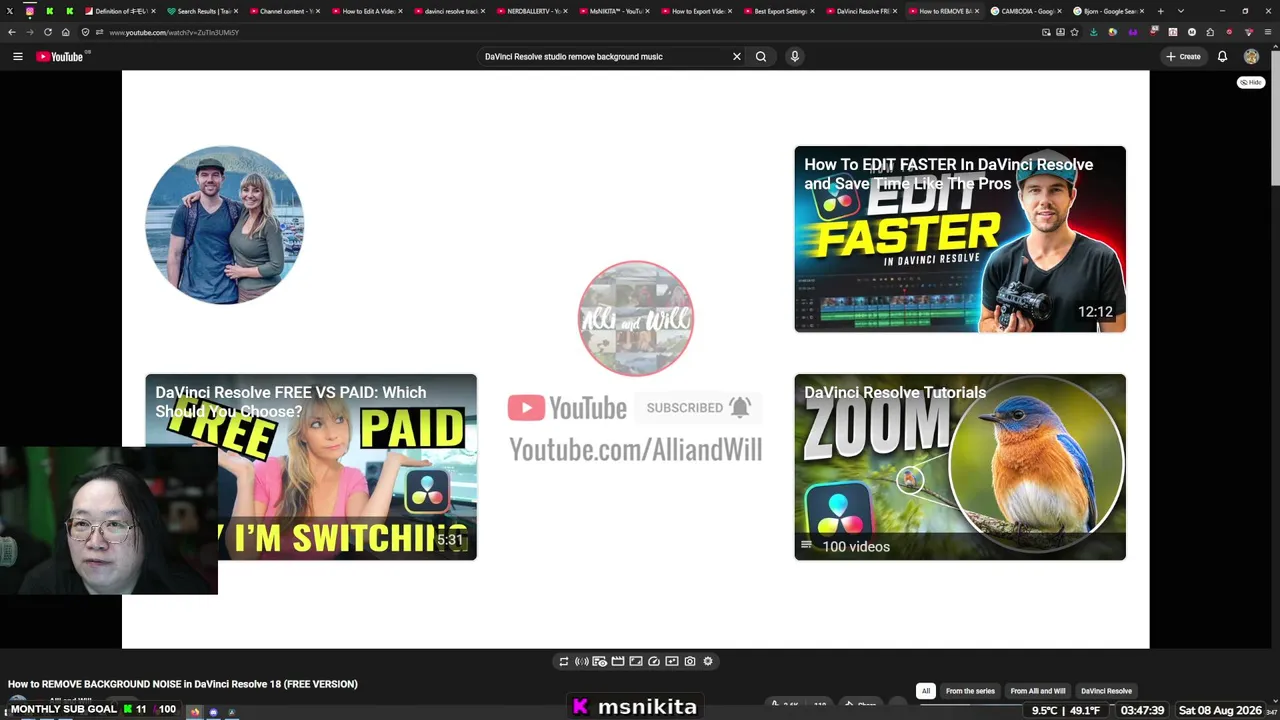Take a screenshot with the camera icon
Viewport: 1280px width, 720px height.
tap(690, 661)
